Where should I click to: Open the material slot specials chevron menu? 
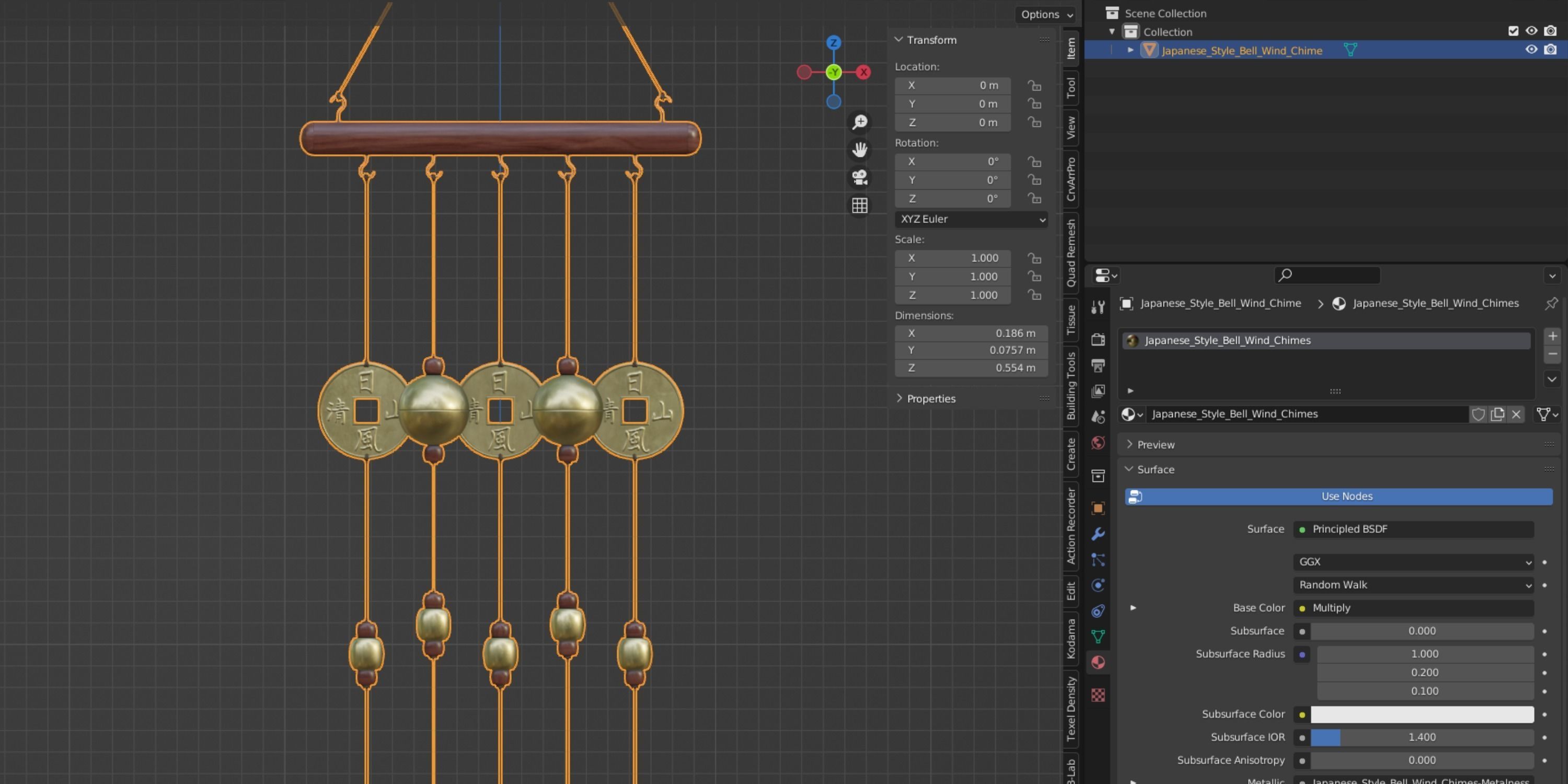(x=1553, y=379)
